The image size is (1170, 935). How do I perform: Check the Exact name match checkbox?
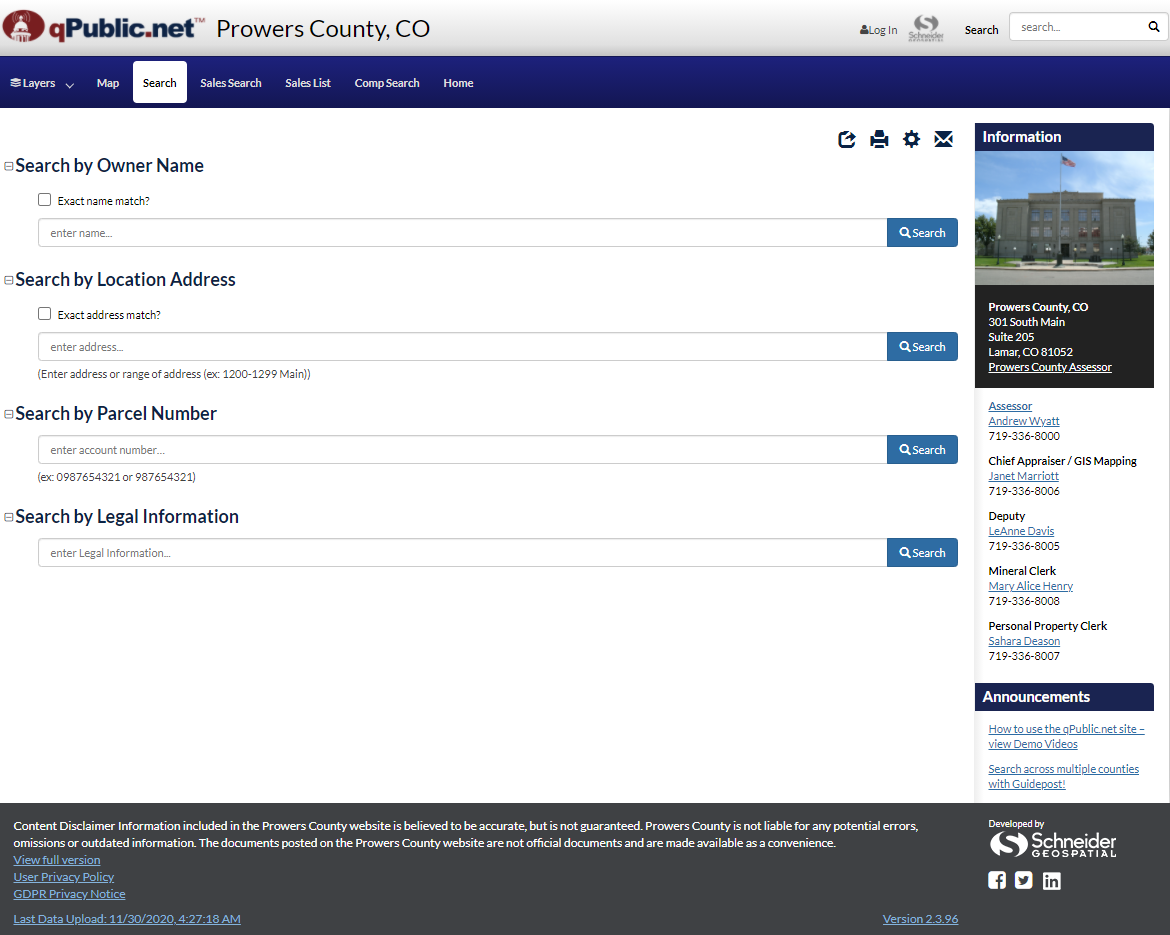coord(45,200)
